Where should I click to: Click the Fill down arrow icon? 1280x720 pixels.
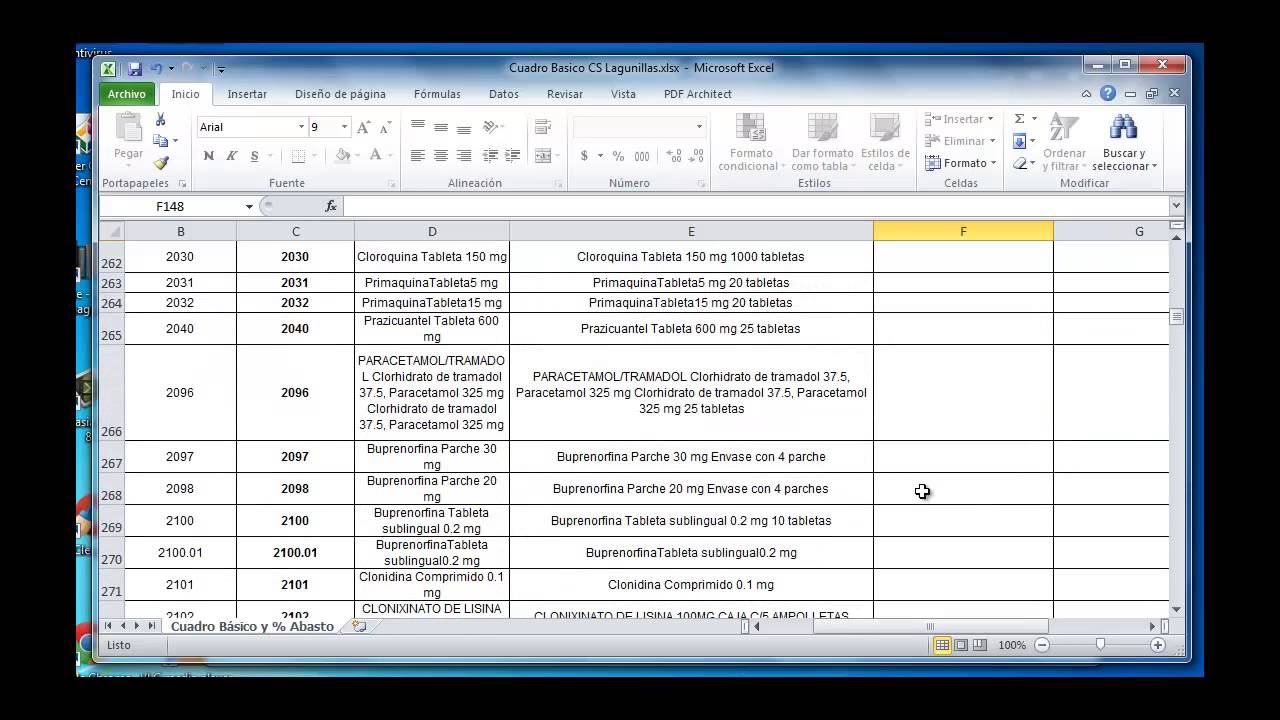pos(1019,141)
